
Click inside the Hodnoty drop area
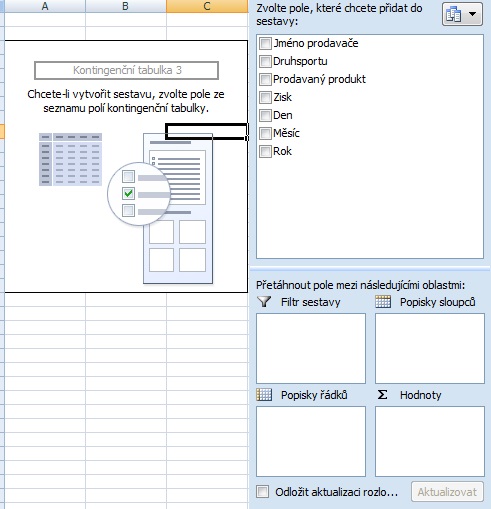[x=430, y=441]
